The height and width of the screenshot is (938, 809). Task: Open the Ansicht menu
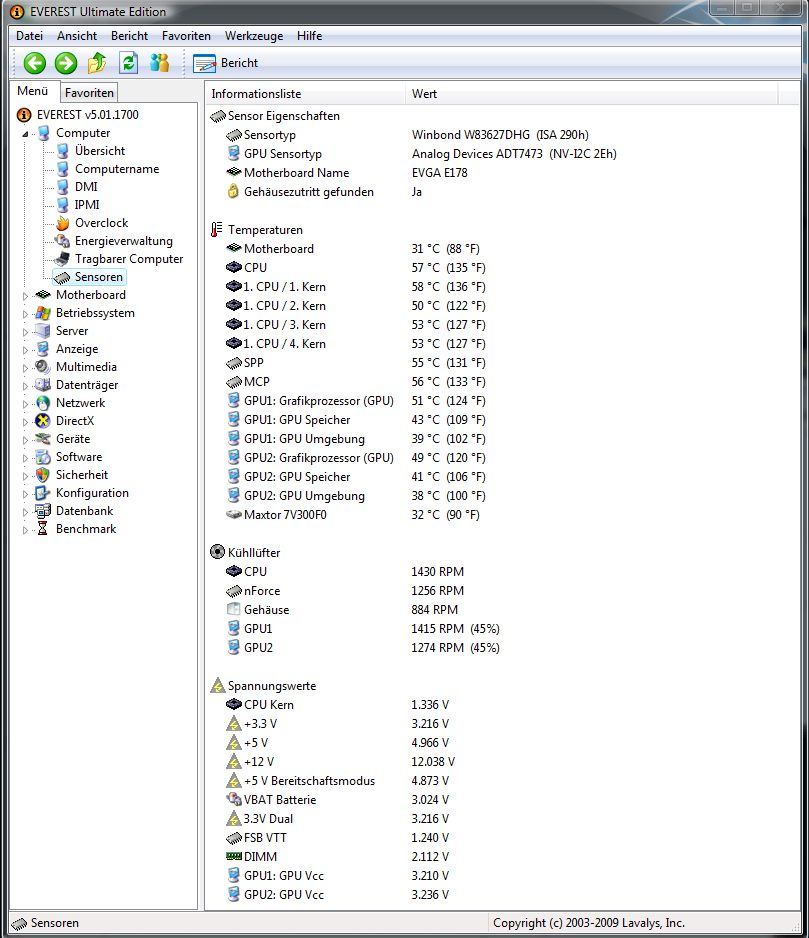(77, 36)
